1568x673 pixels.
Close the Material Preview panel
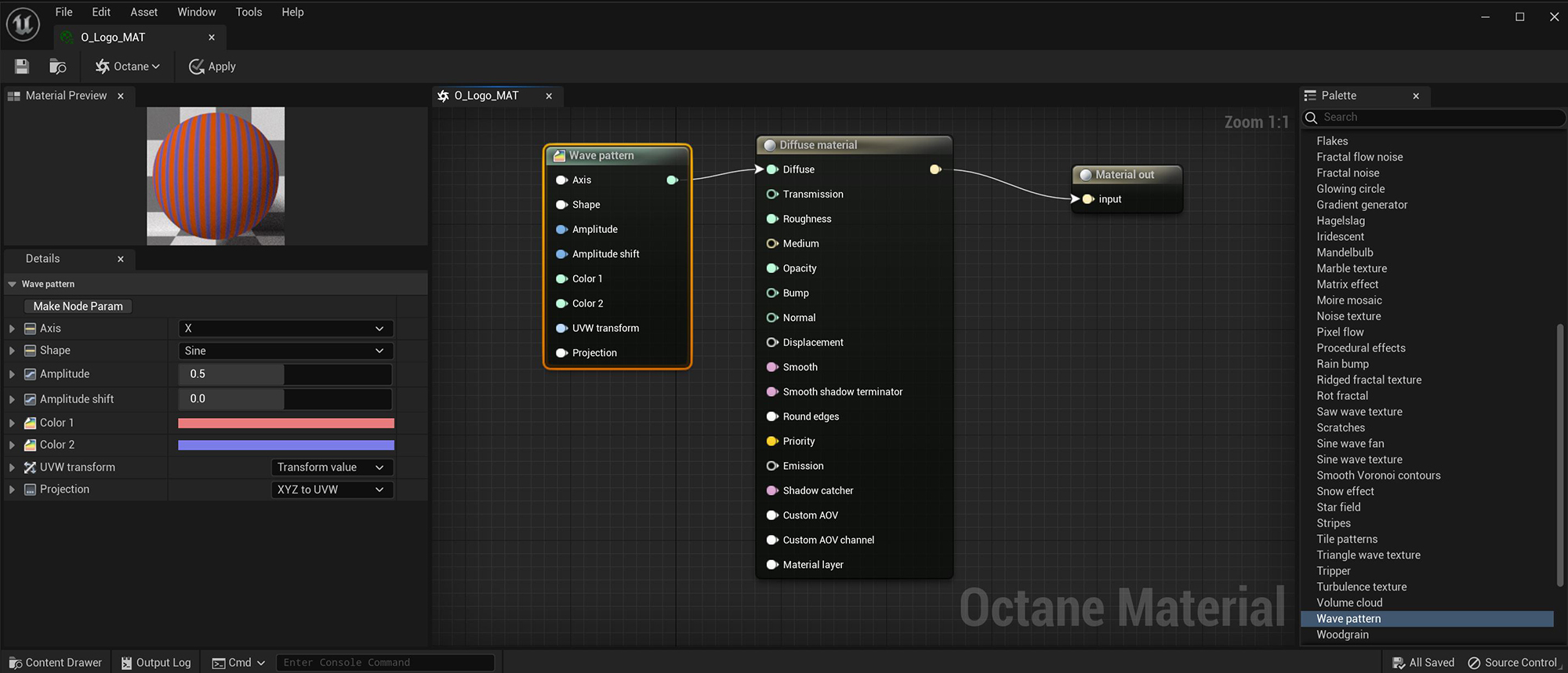121,96
